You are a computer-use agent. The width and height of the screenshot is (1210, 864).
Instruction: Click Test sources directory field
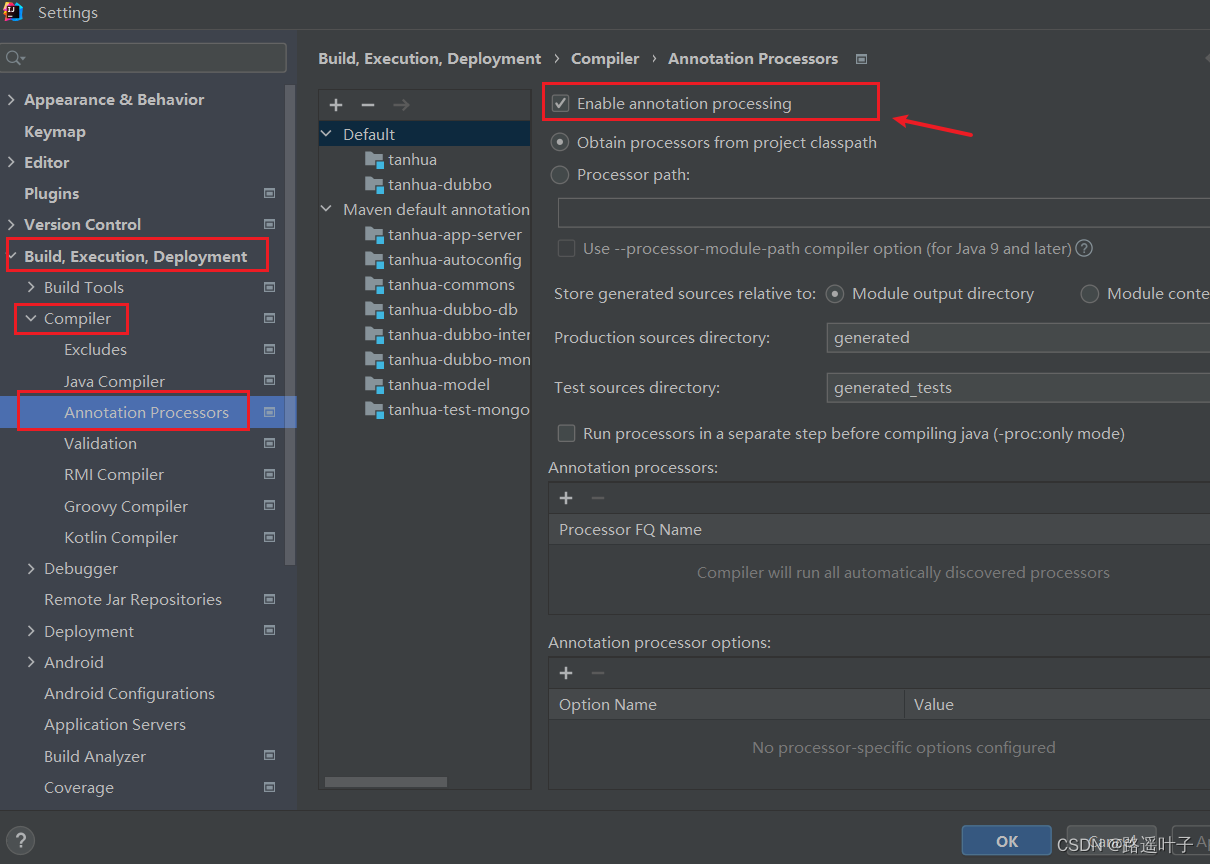pyautogui.click(x=1018, y=387)
